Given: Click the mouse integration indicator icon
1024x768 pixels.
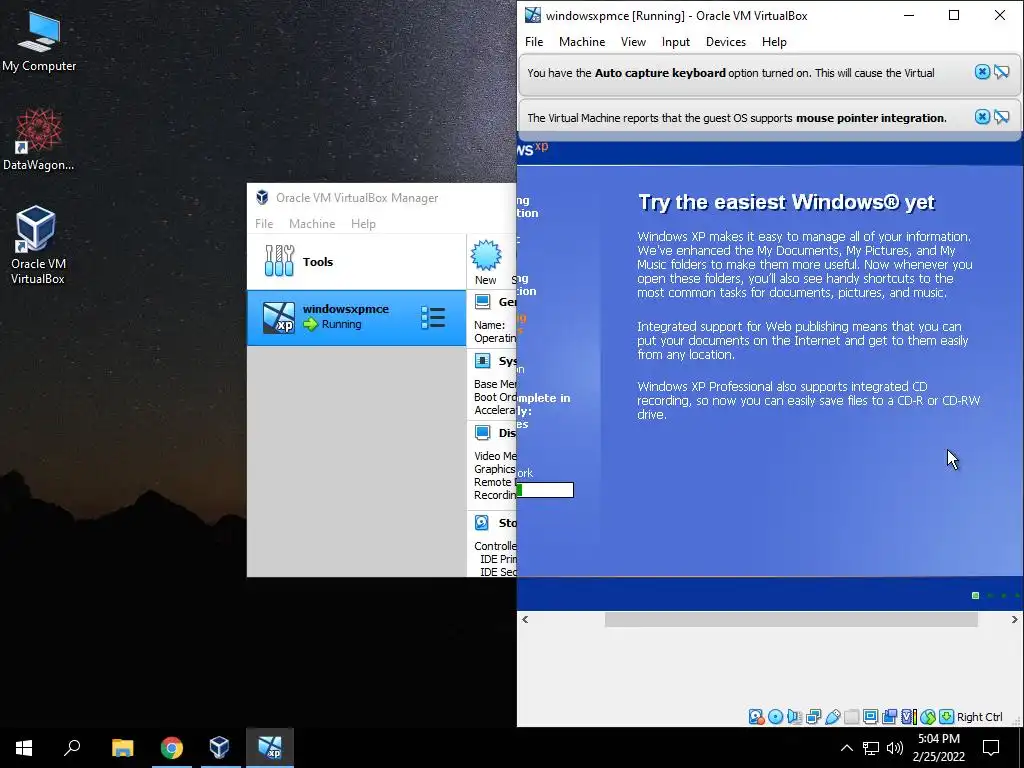Looking at the screenshot, I should pyautogui.click(x=927, y=716).
